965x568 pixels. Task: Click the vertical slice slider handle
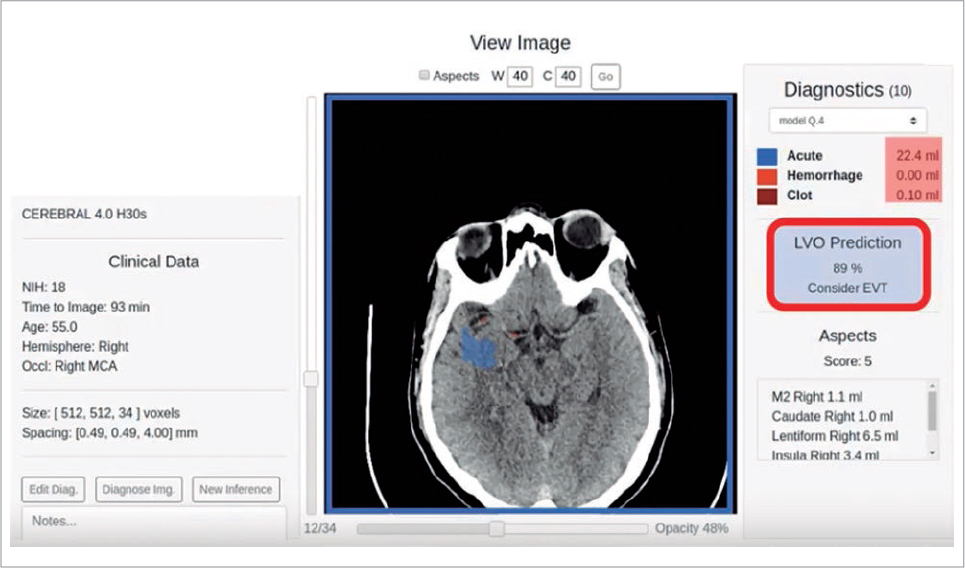point(311,379)
